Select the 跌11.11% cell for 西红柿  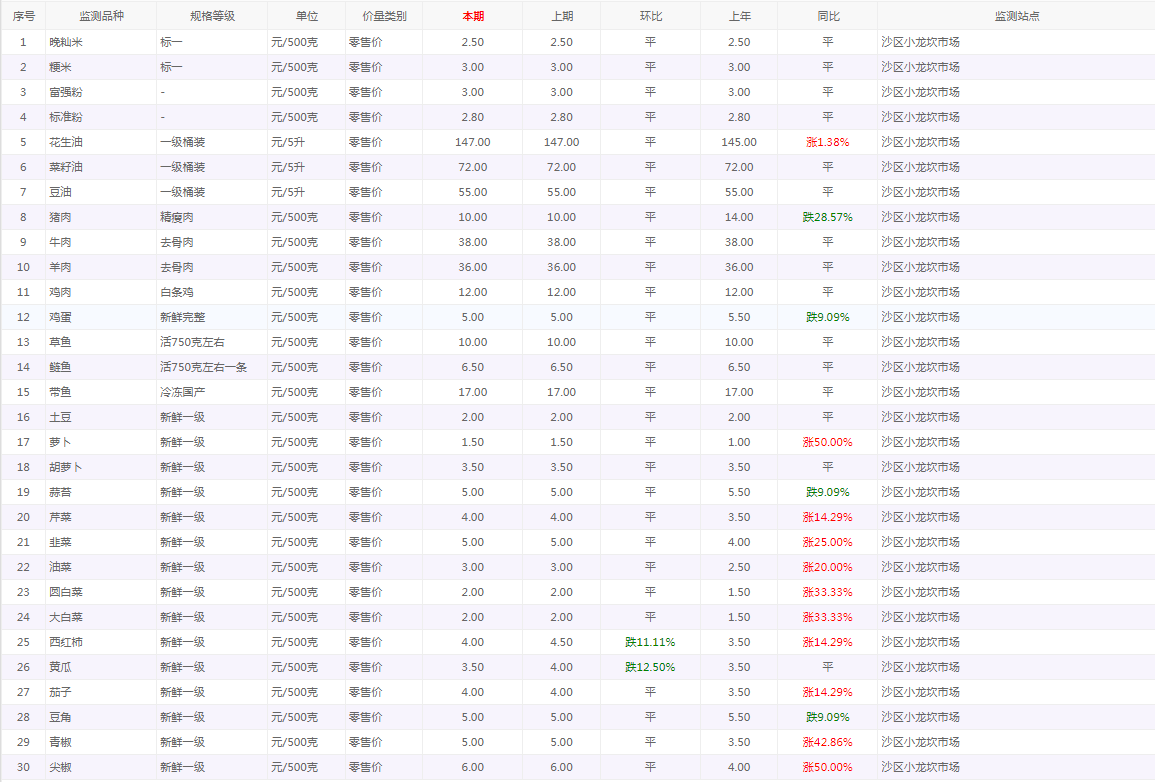650,642
